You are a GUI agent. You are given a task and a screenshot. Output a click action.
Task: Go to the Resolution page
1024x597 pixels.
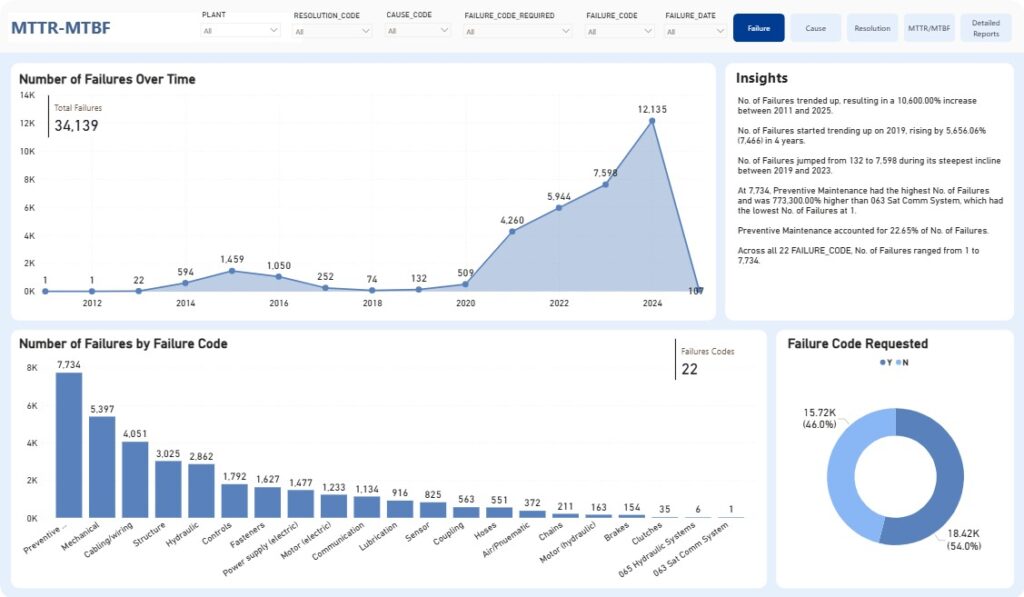[872, 28]
